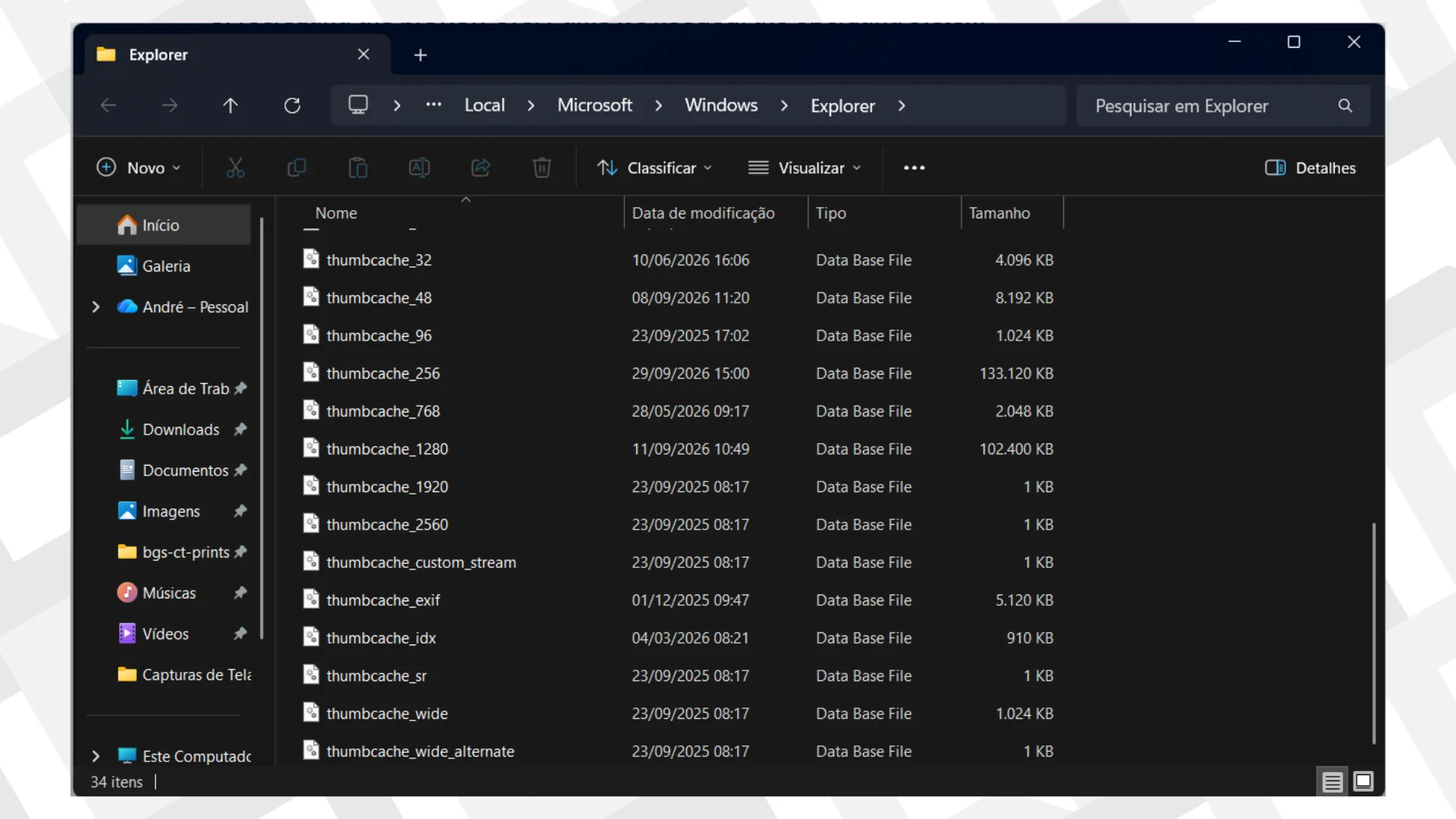Screen dimensions: 1456x819
Task: Sort by Data de modificação column
Action: click(716, 213)
